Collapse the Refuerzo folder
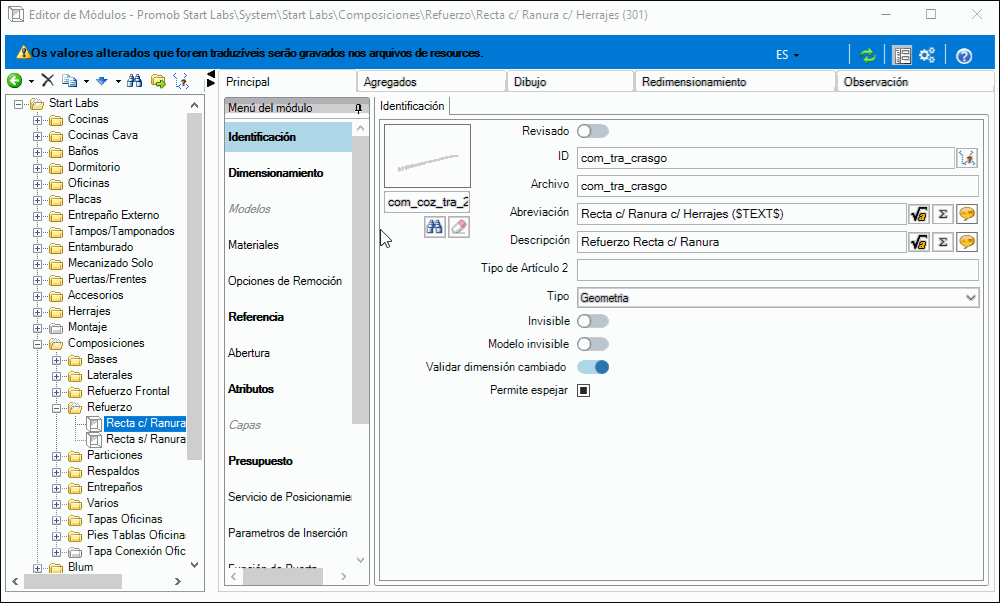 [57, 408]
